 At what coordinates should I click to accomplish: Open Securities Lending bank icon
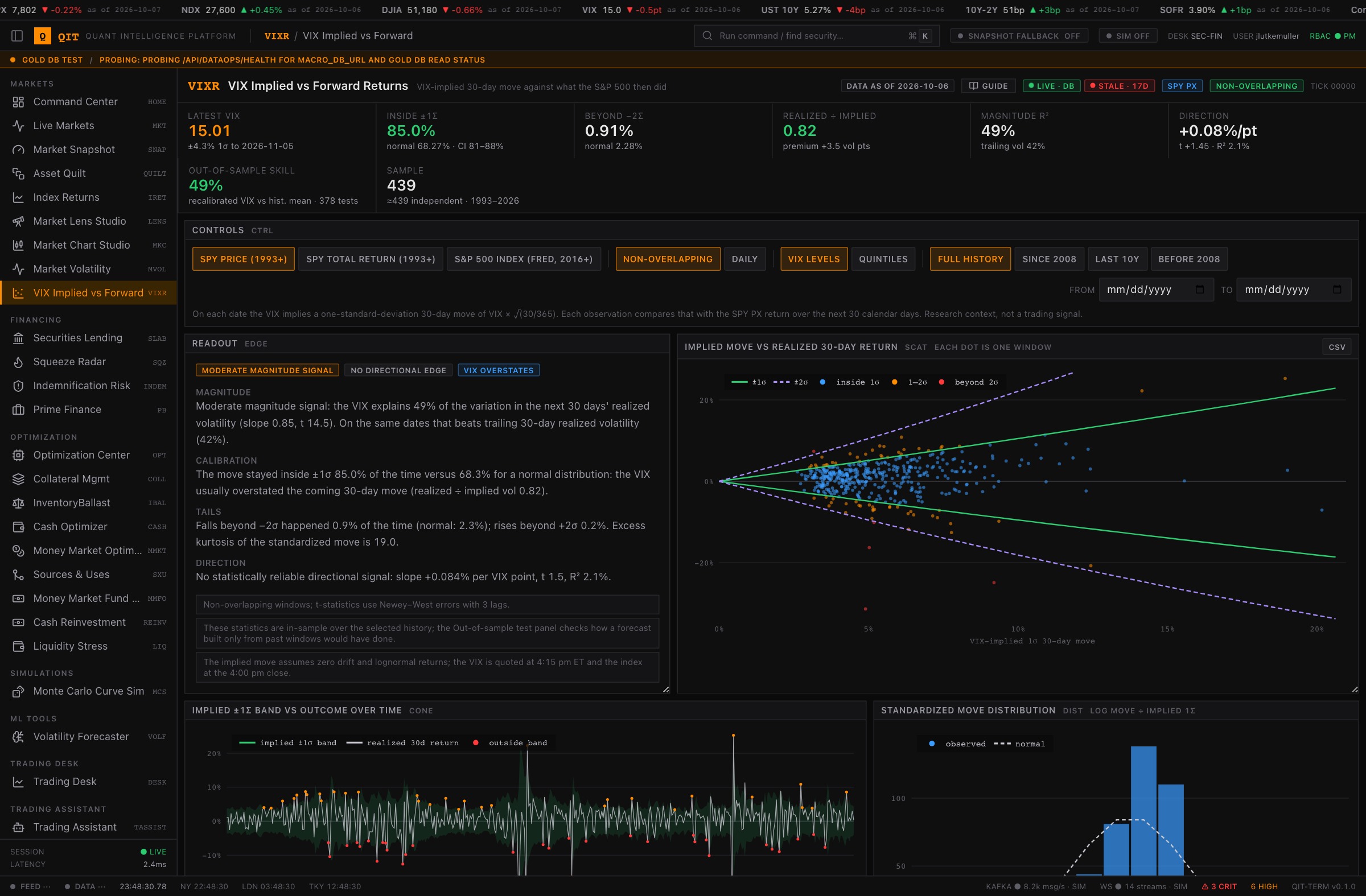[x=18, y=338]
